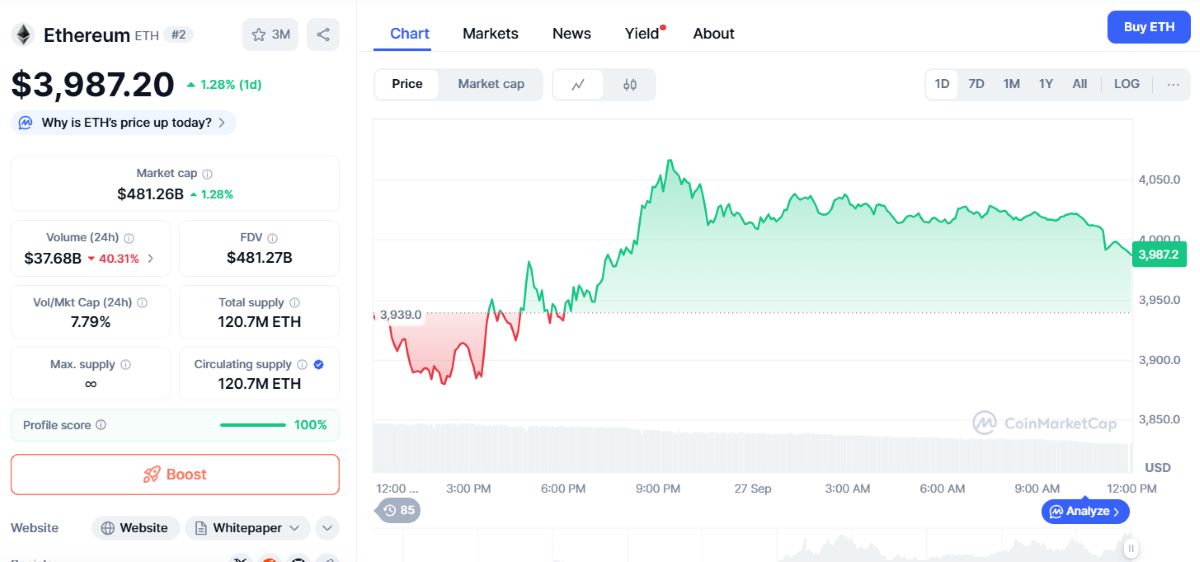Open the chart's three-dot more options
This screenshot has width=1200, height=562.
(x=1174, y=84)
